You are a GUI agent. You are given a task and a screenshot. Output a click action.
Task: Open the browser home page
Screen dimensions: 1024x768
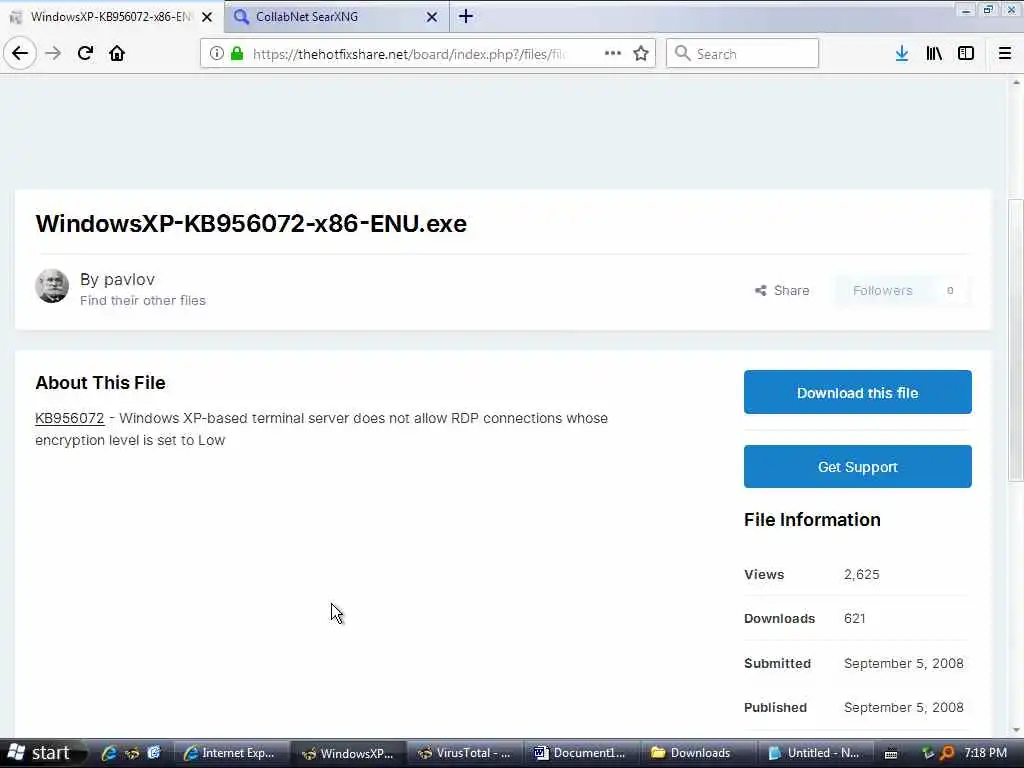[x=117, y=54]
